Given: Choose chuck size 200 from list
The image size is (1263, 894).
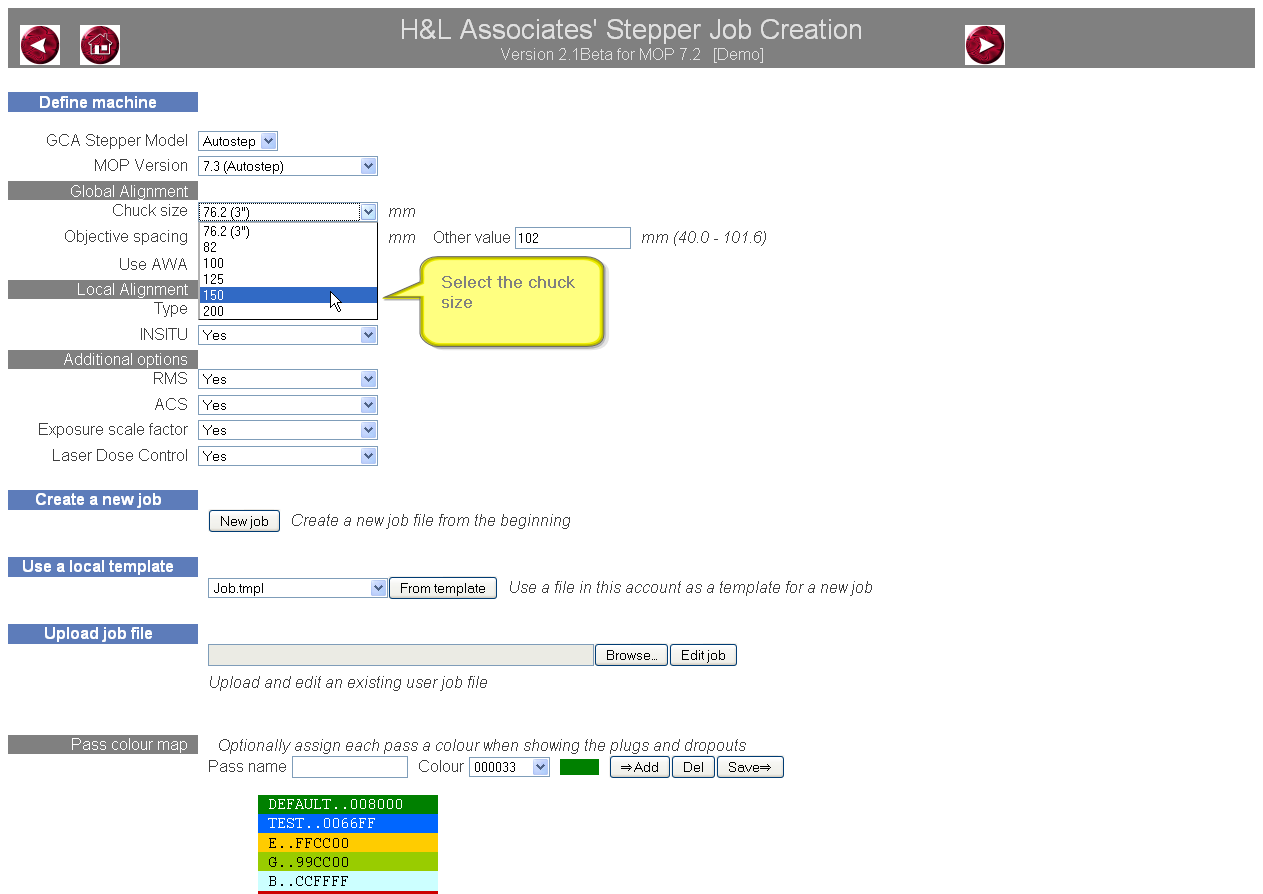Looking at the screenshot, I should [x=288, y=311].
